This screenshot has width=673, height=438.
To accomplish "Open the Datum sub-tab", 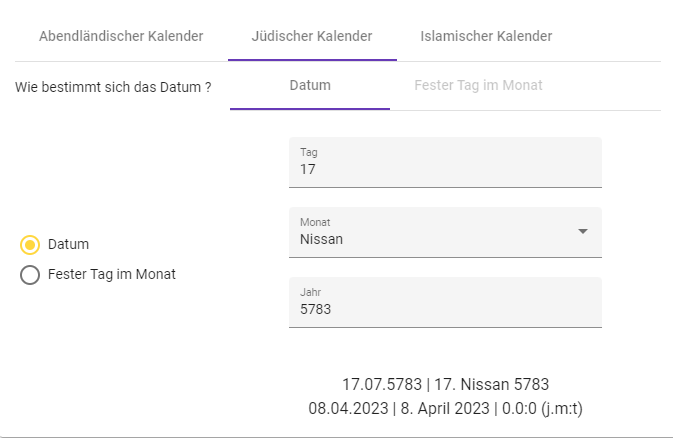I will pos(310,85).
